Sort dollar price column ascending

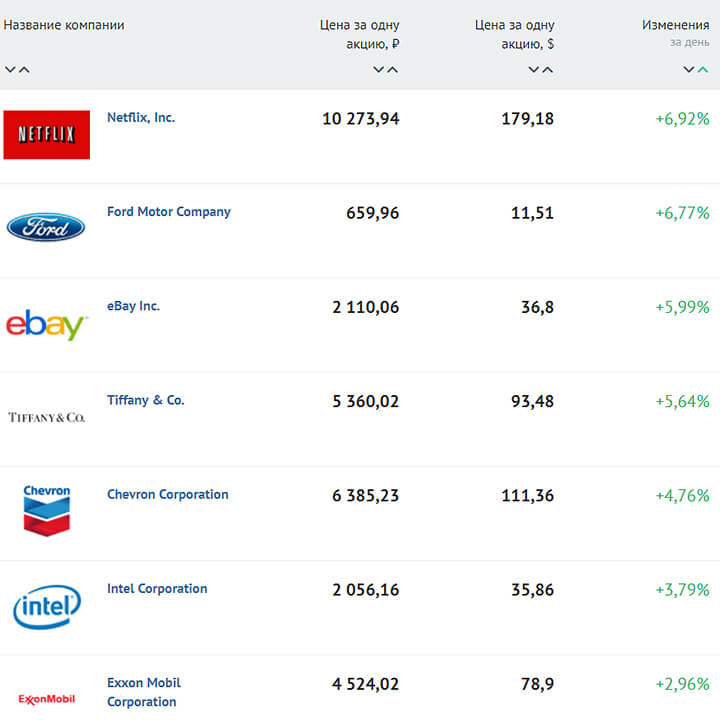(548, 70)
